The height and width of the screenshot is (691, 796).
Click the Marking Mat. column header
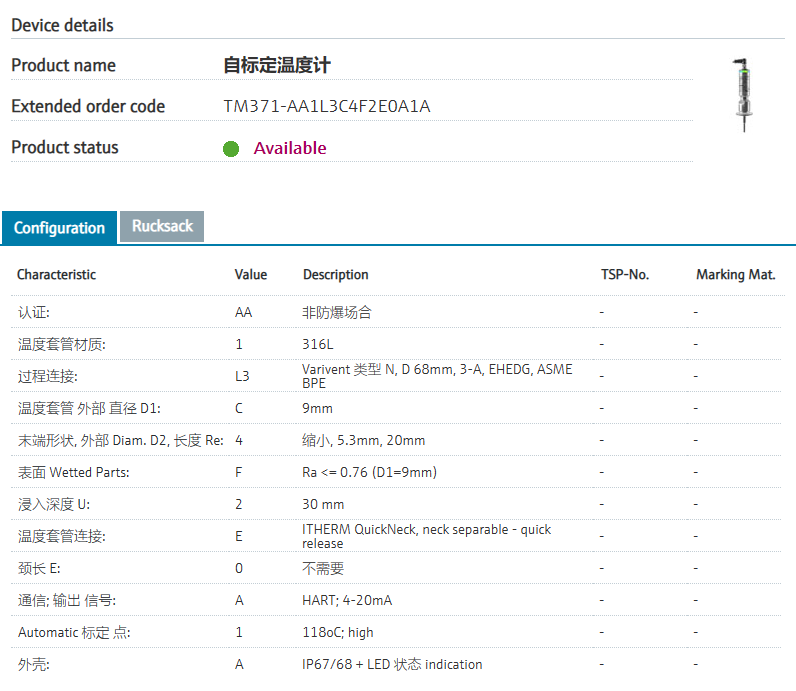coord(735,274)
